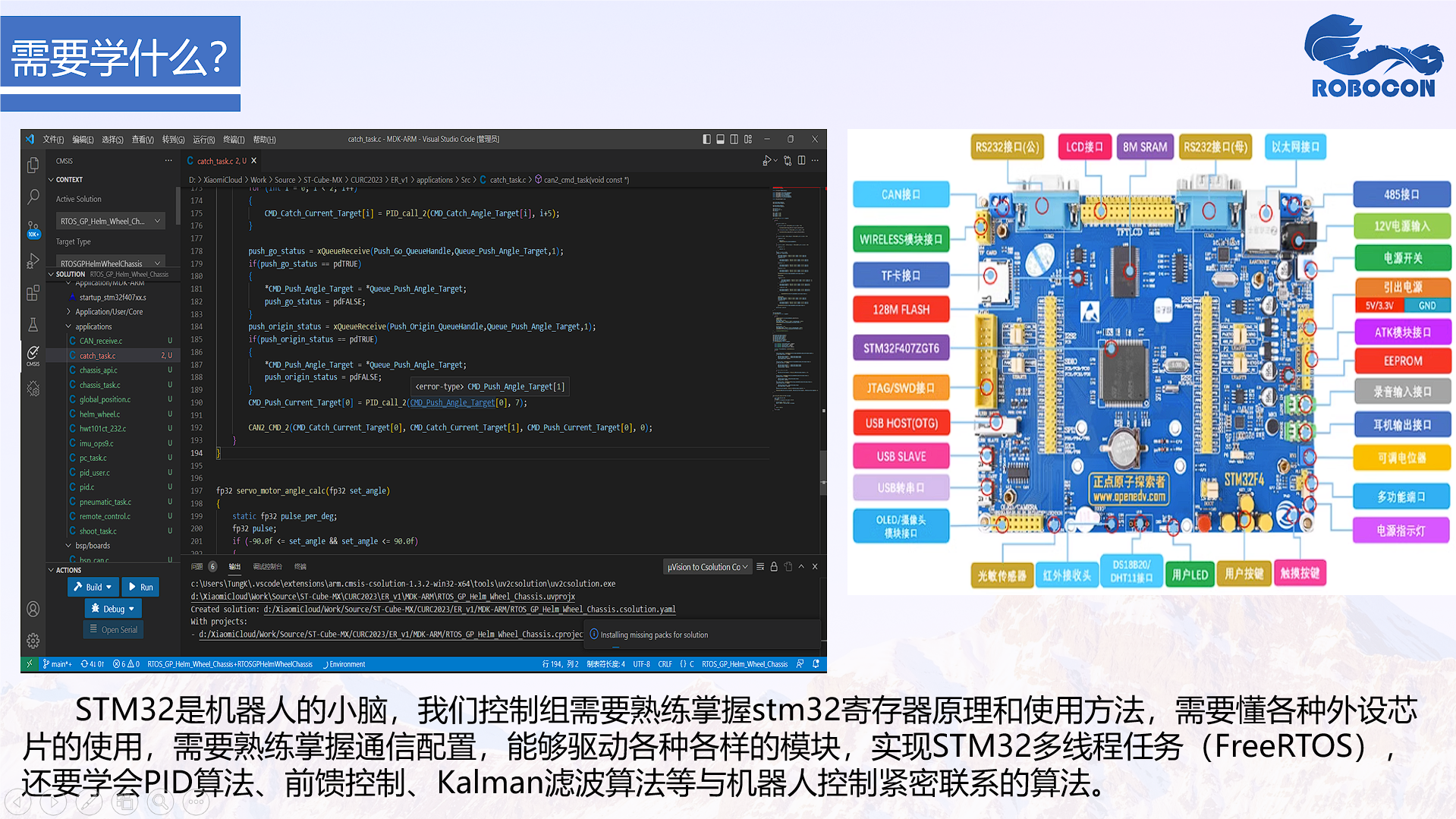Click the split editor icon in editor toolbar
This screenshot has width=1456, height=819.
pos(801,160)
